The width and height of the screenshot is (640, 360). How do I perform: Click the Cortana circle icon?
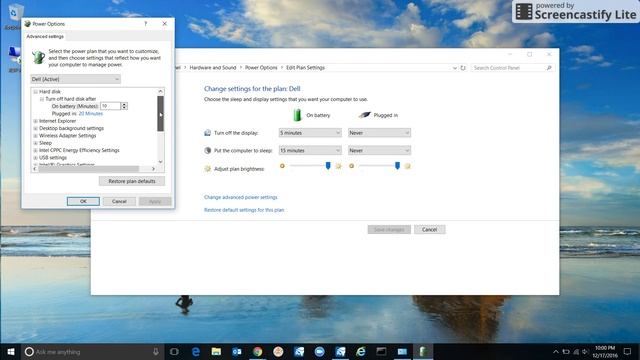tap(29, 351)
